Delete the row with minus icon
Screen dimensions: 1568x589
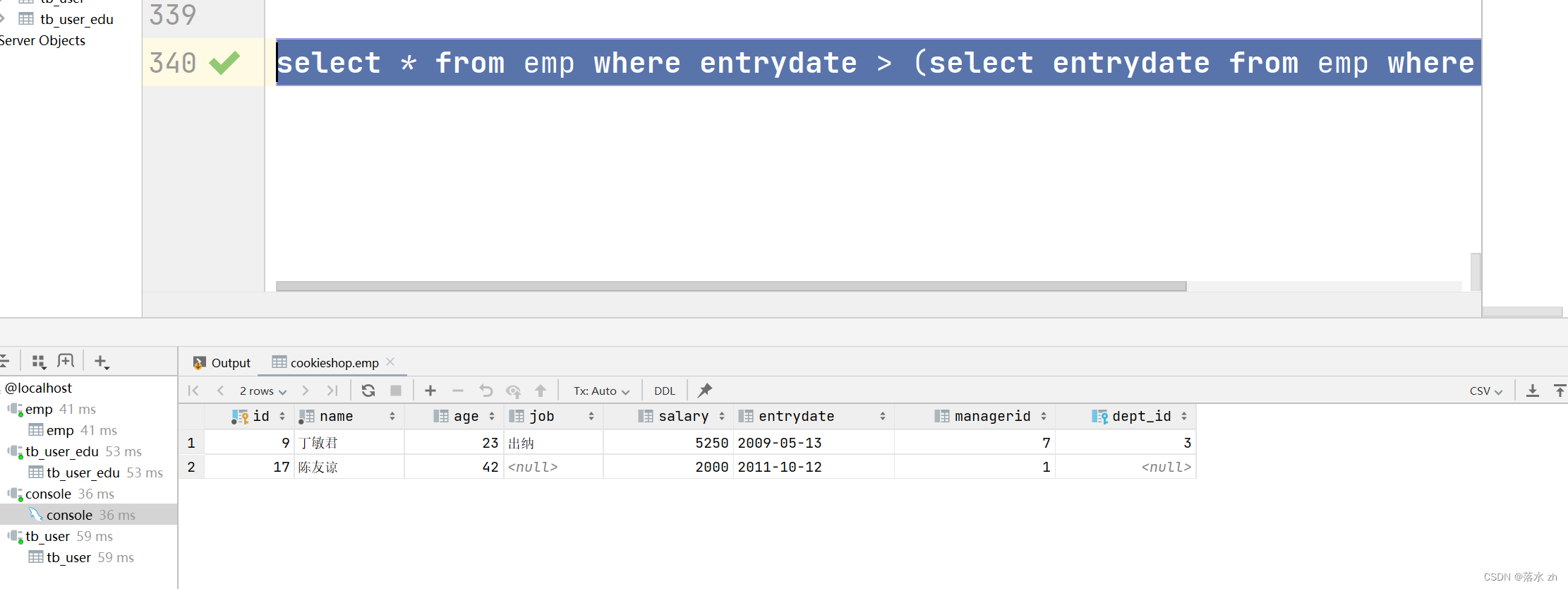458,391
